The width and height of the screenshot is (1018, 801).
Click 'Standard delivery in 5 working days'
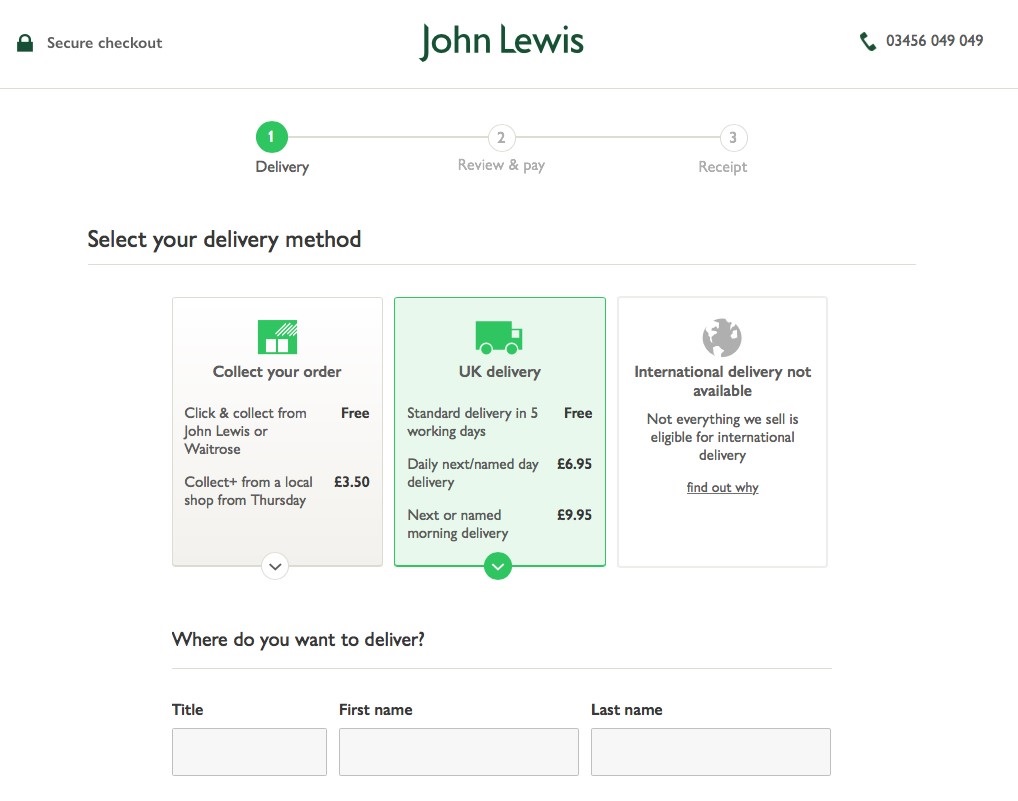pos(472,422)
